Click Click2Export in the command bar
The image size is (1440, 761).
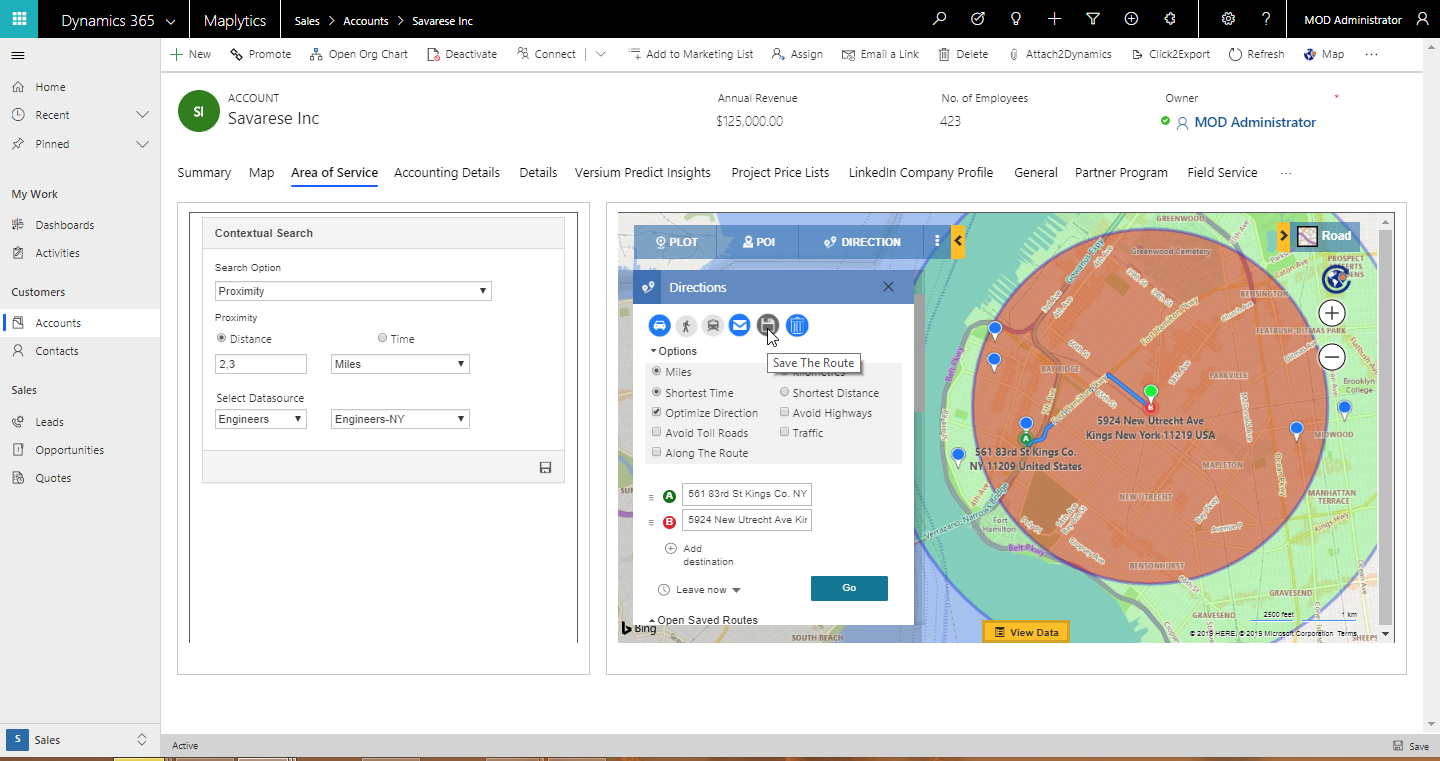[x=1170, y=54]
